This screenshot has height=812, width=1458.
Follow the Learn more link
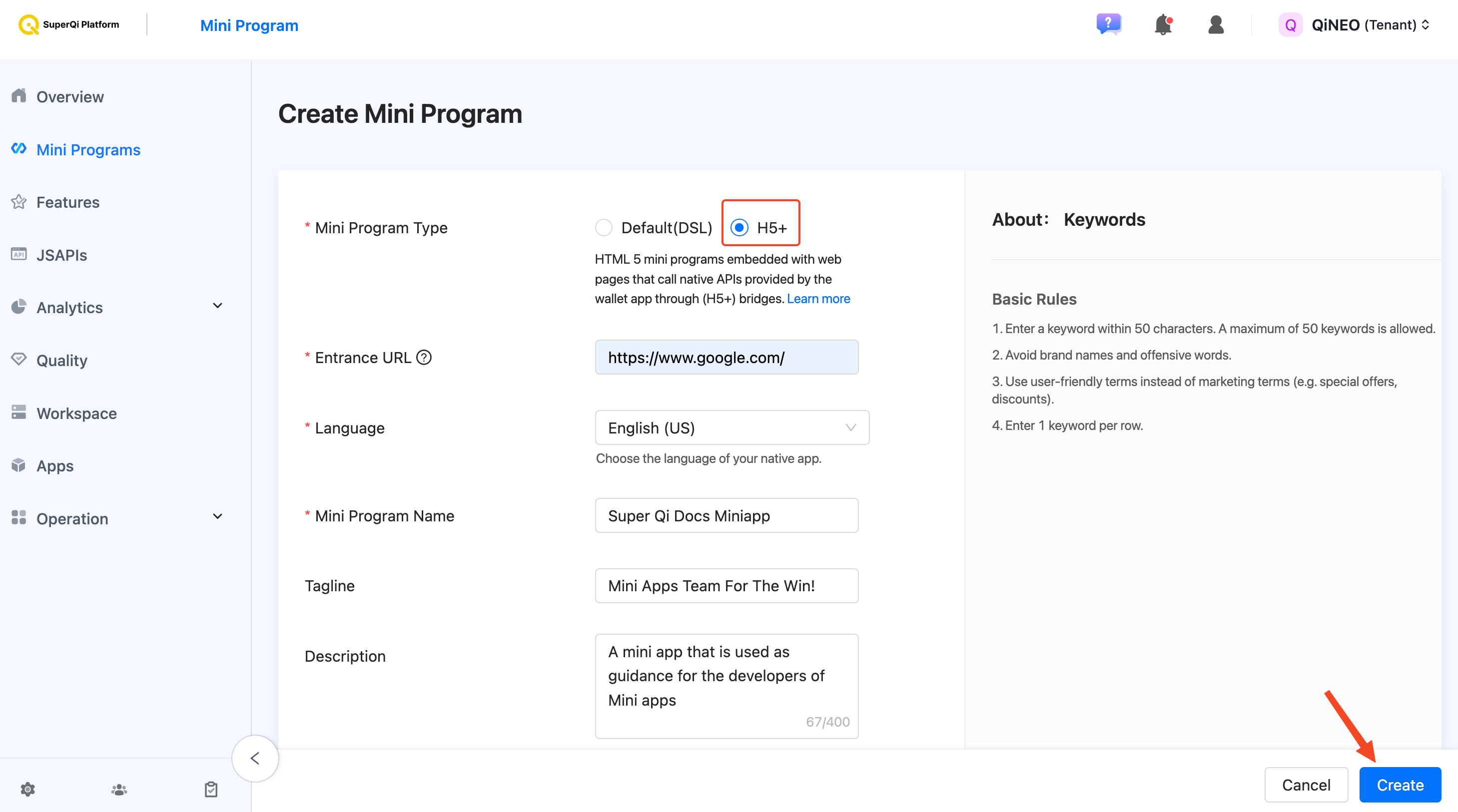pos(818,299)
